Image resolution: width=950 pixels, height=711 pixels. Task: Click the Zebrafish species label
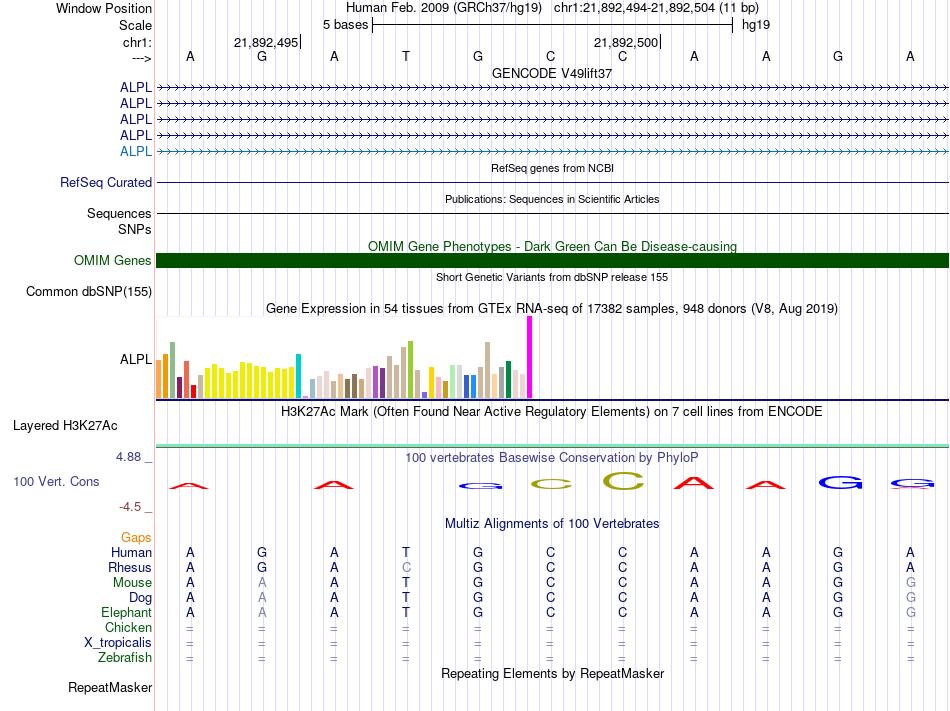click(125, 657)
